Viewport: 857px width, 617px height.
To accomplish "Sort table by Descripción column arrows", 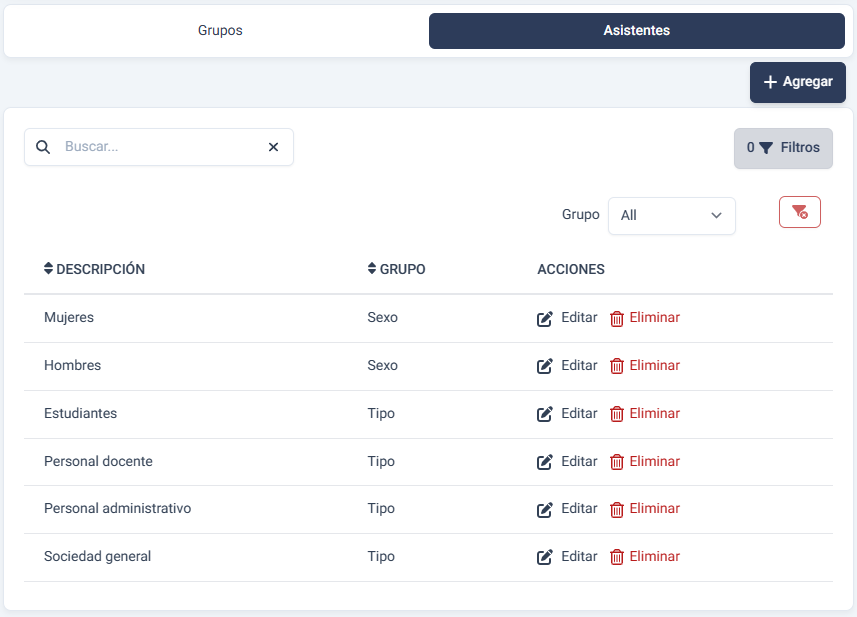I will click(x=48, y=269).
